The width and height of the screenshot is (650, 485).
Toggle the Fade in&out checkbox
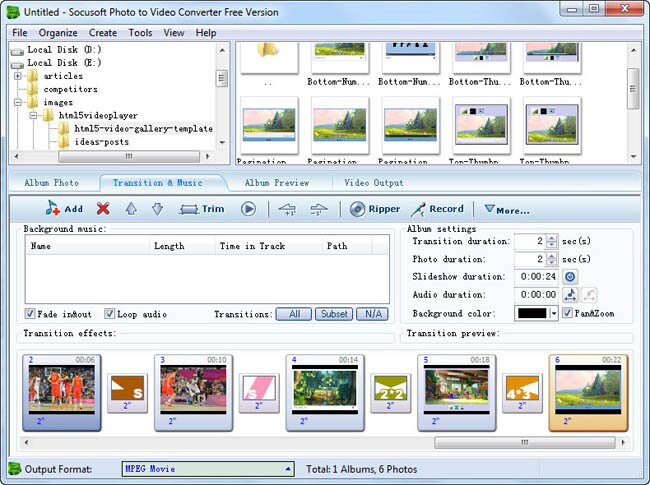[x=30, y=313]
